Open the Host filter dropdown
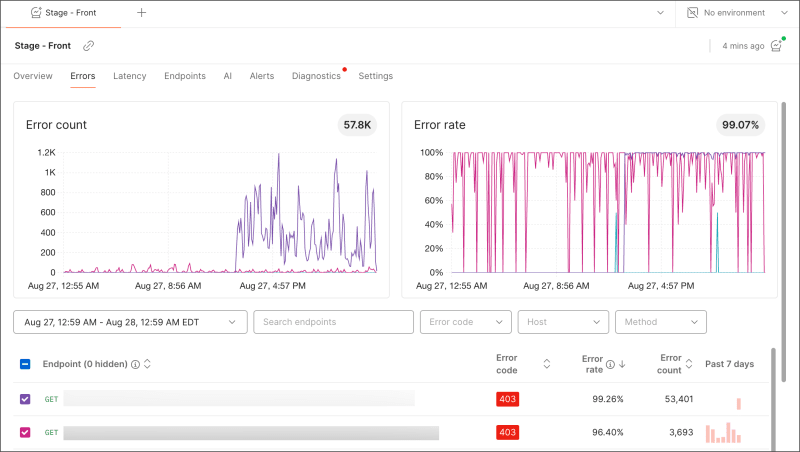Screen dimensions: 800x452 (563, 322)
